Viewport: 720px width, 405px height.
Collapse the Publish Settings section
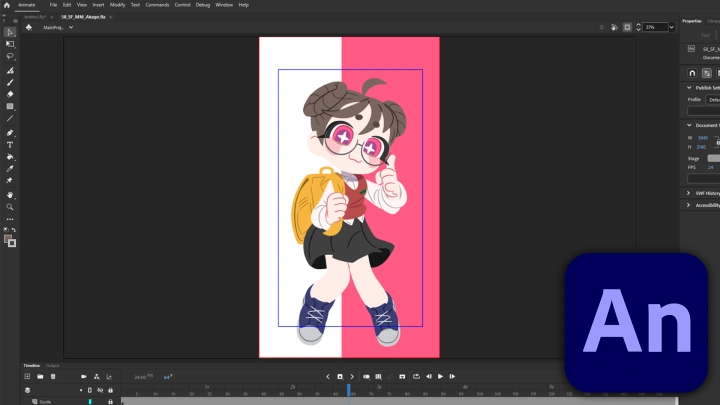click(689, 88)
